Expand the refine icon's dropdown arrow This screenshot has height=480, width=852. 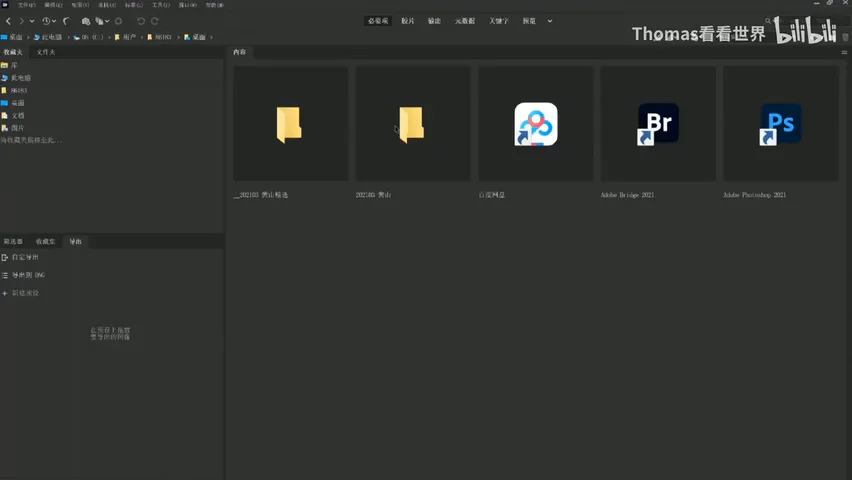click(107, 21)
